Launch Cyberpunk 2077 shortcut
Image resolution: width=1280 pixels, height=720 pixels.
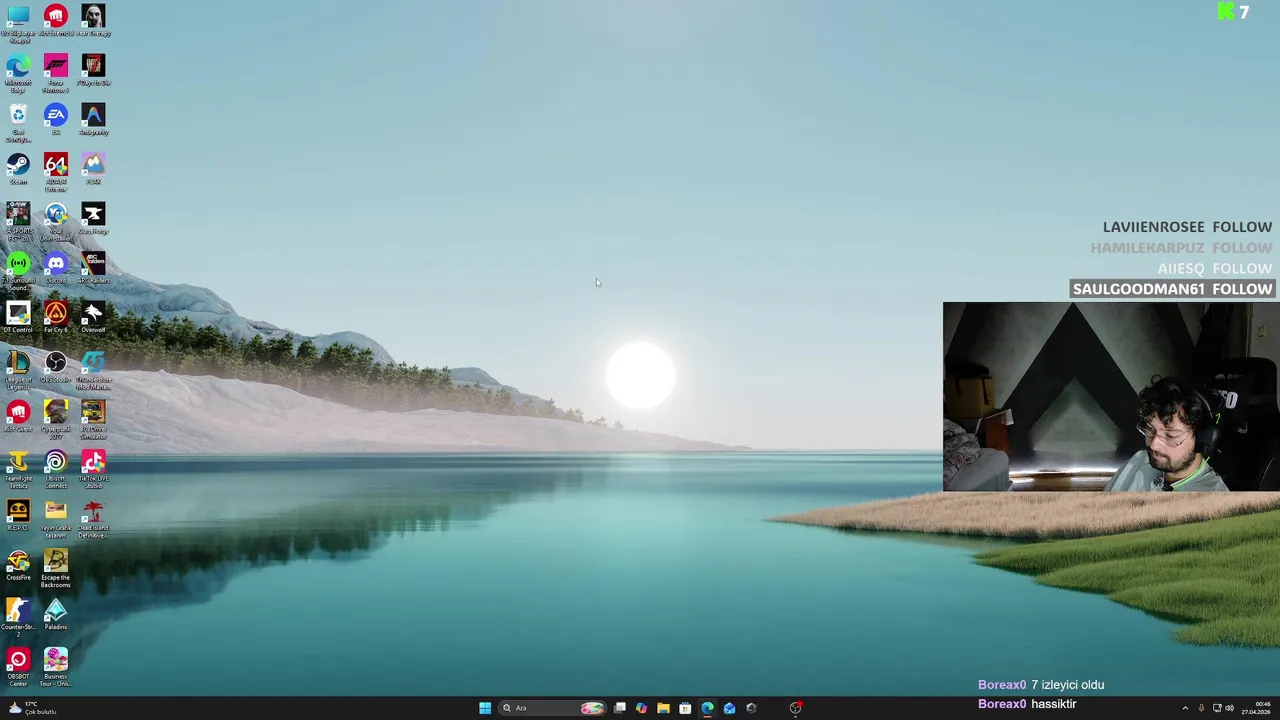[x=55, y=420]
